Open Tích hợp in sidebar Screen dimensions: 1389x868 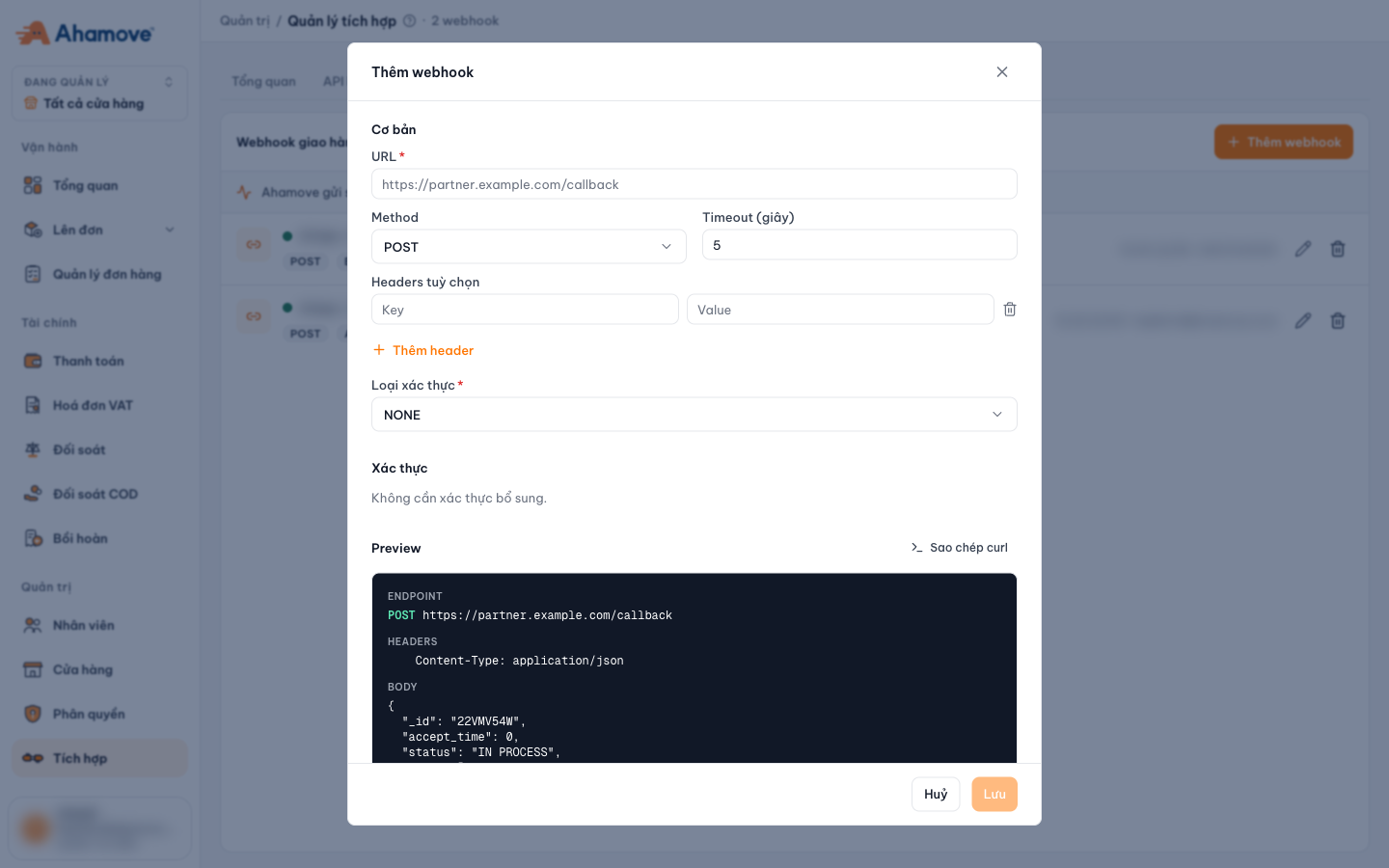99,758
